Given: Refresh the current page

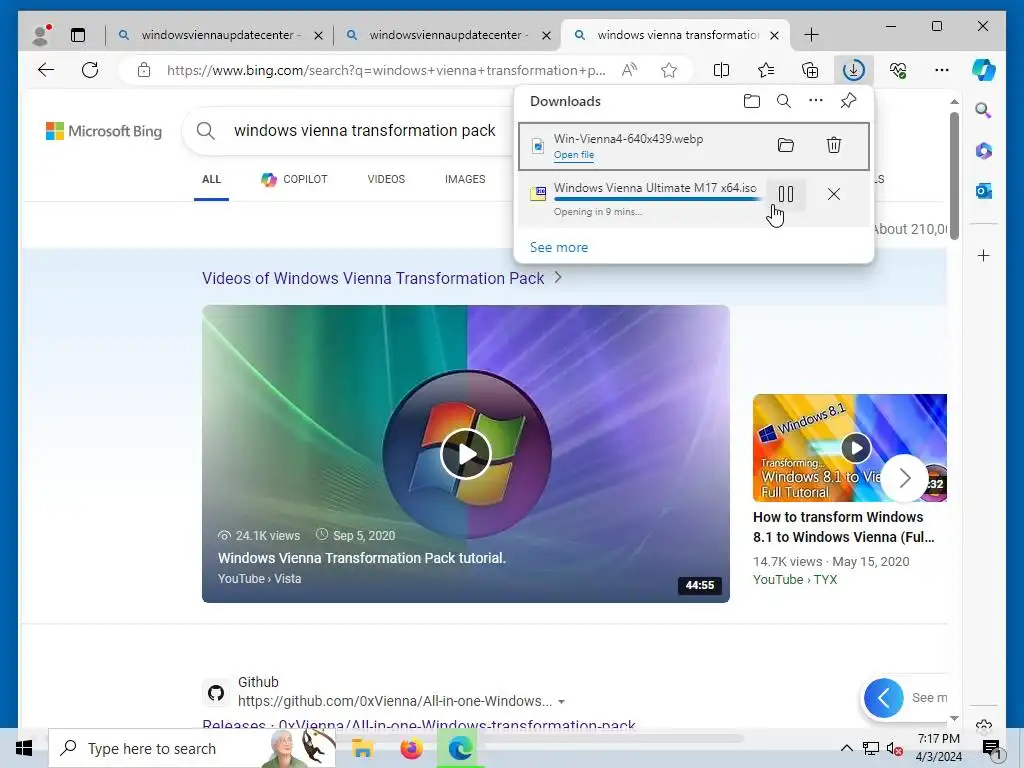Looking at the screenshot, I should pos(90,70).
